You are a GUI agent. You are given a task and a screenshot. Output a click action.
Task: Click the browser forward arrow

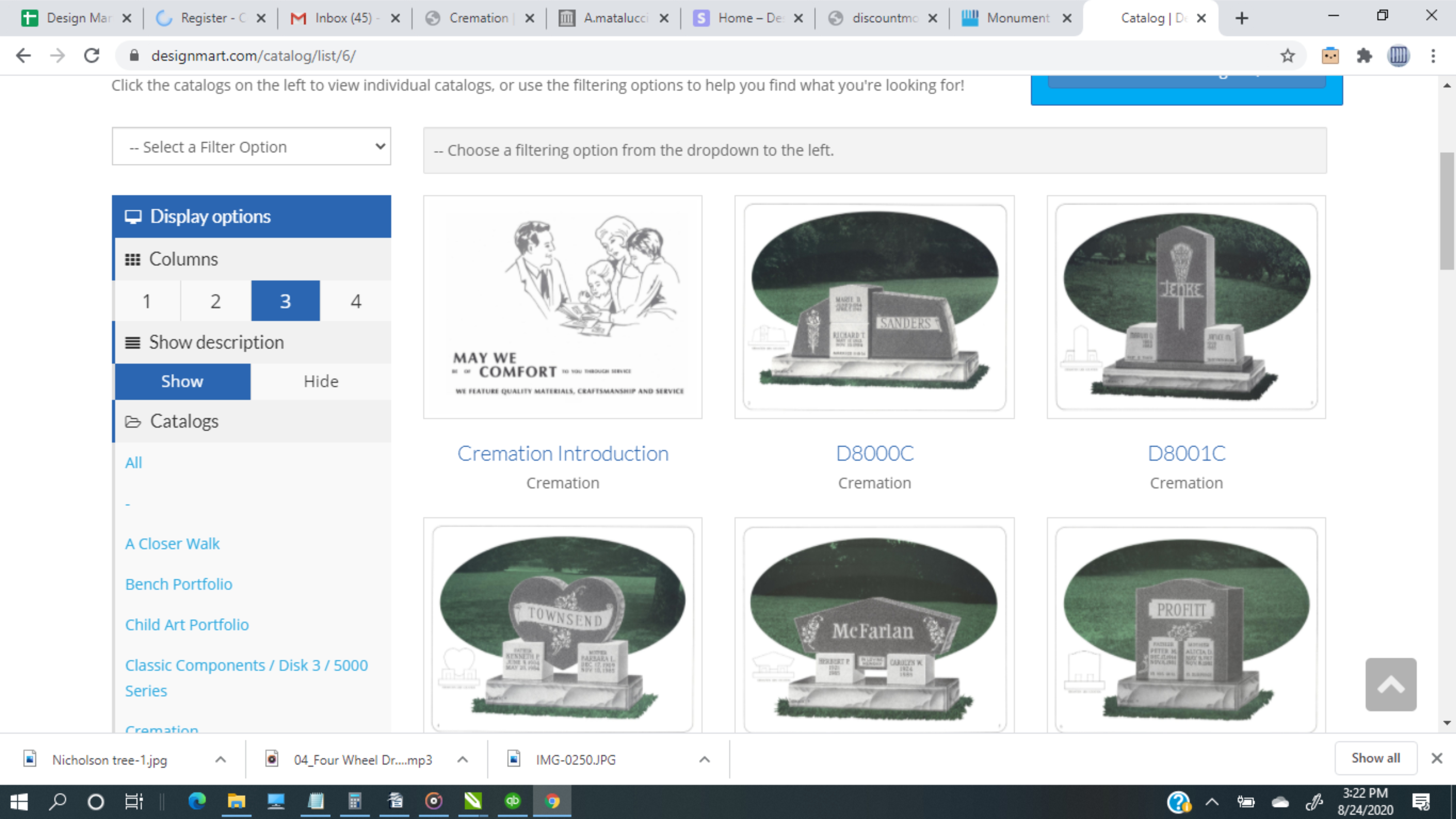[x=57, y=56]
